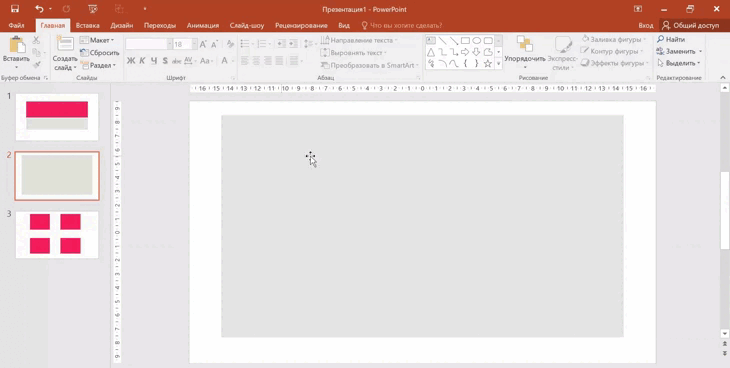Viewport: 730px width, 368px height.
Task: Click the Cut scissors icon
Action: click(x=36, y=41)
